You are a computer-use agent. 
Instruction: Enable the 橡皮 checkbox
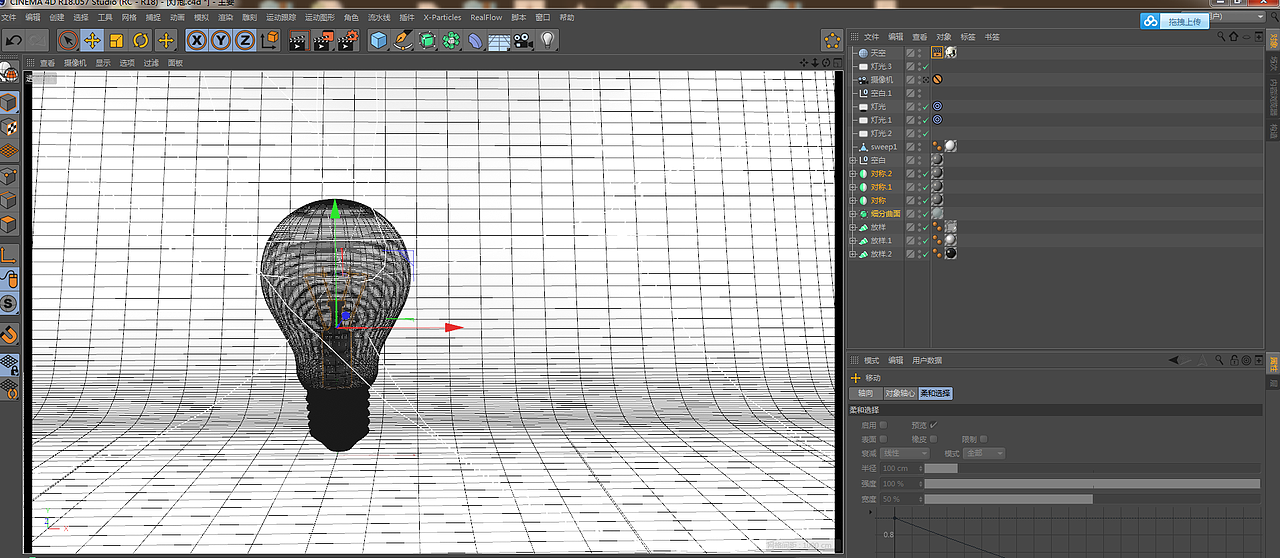click(x=934, y=439)
